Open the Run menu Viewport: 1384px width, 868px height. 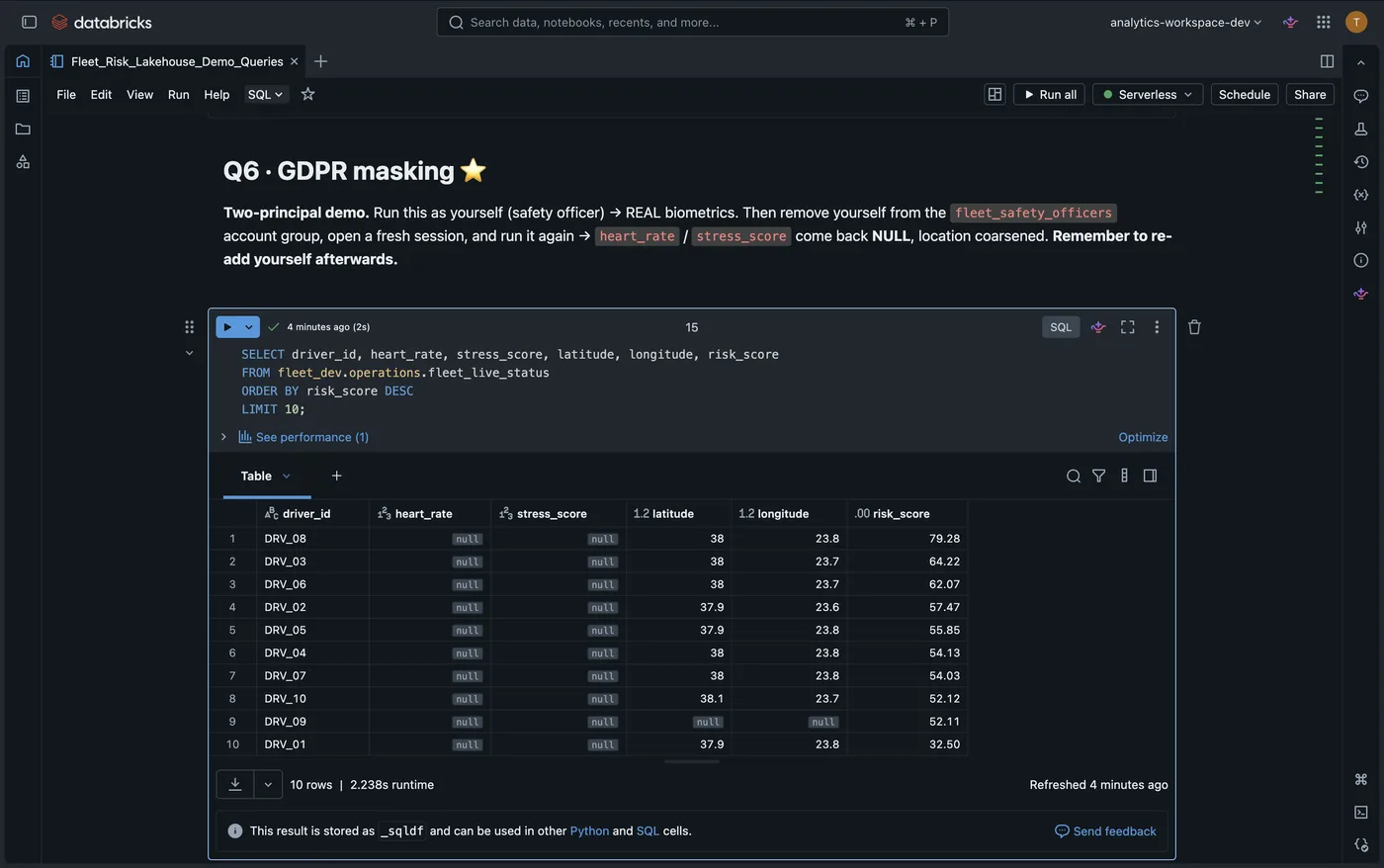tap(178, 94)
